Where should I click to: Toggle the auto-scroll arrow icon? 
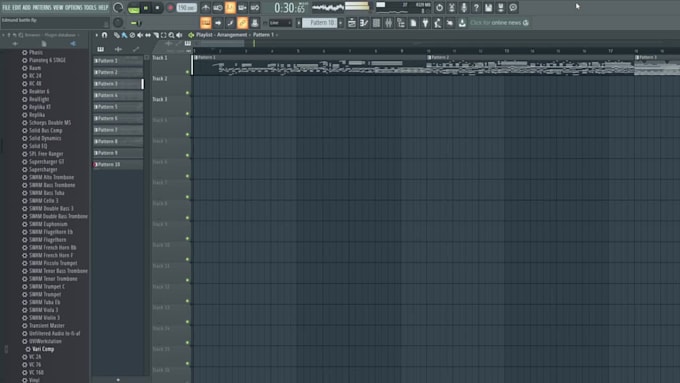tap(218, 23)
